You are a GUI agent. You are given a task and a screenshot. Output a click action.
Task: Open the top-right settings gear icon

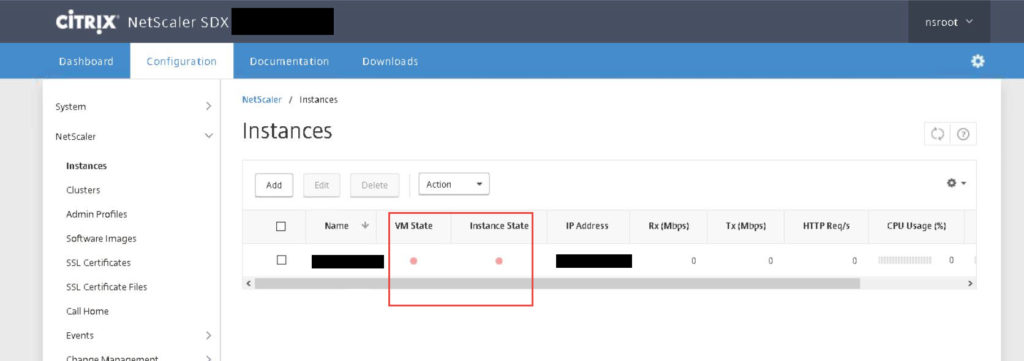tap(977, 61)
